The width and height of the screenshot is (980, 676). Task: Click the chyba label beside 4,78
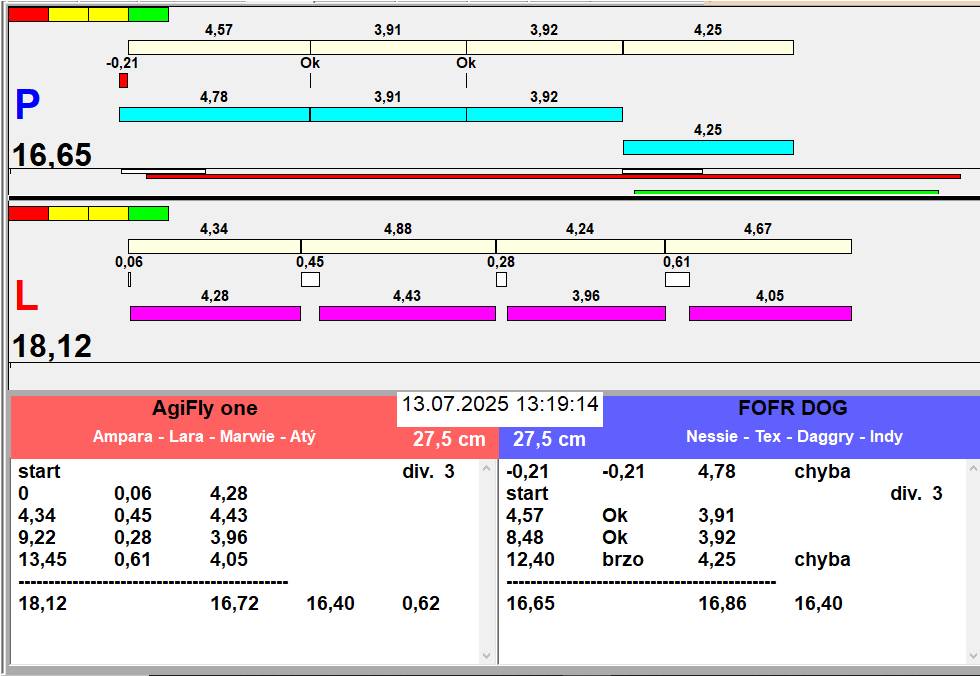pyautogui.click(x=822, y=472)
